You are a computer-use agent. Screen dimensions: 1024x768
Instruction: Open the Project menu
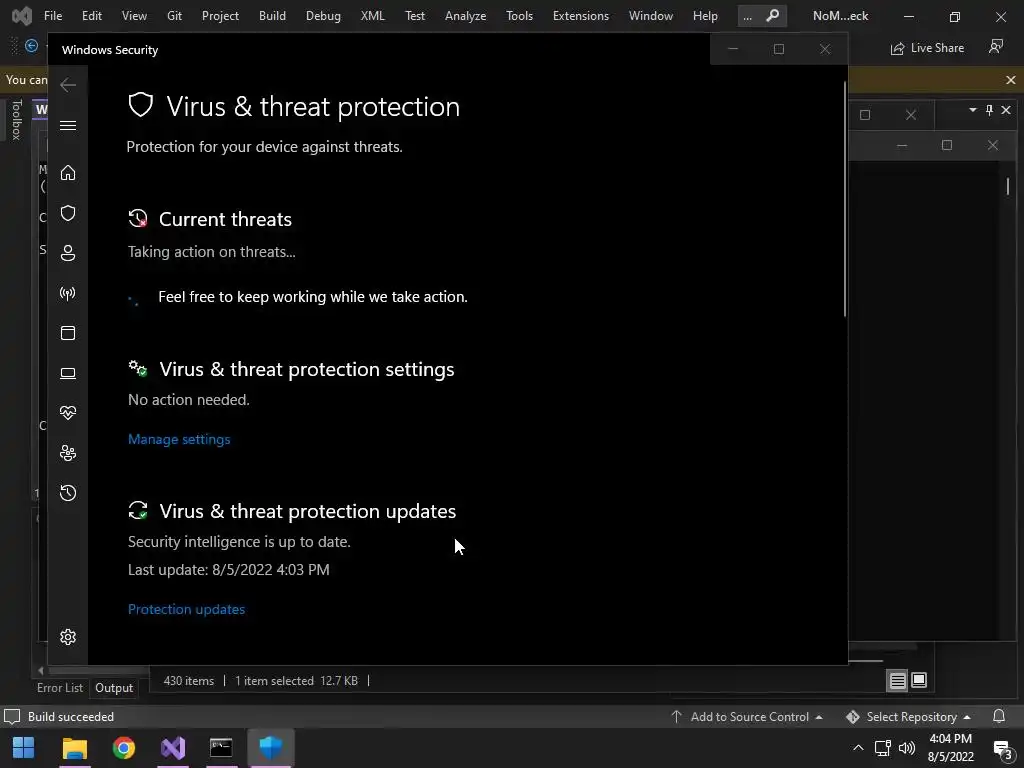(x=220, y=16)
